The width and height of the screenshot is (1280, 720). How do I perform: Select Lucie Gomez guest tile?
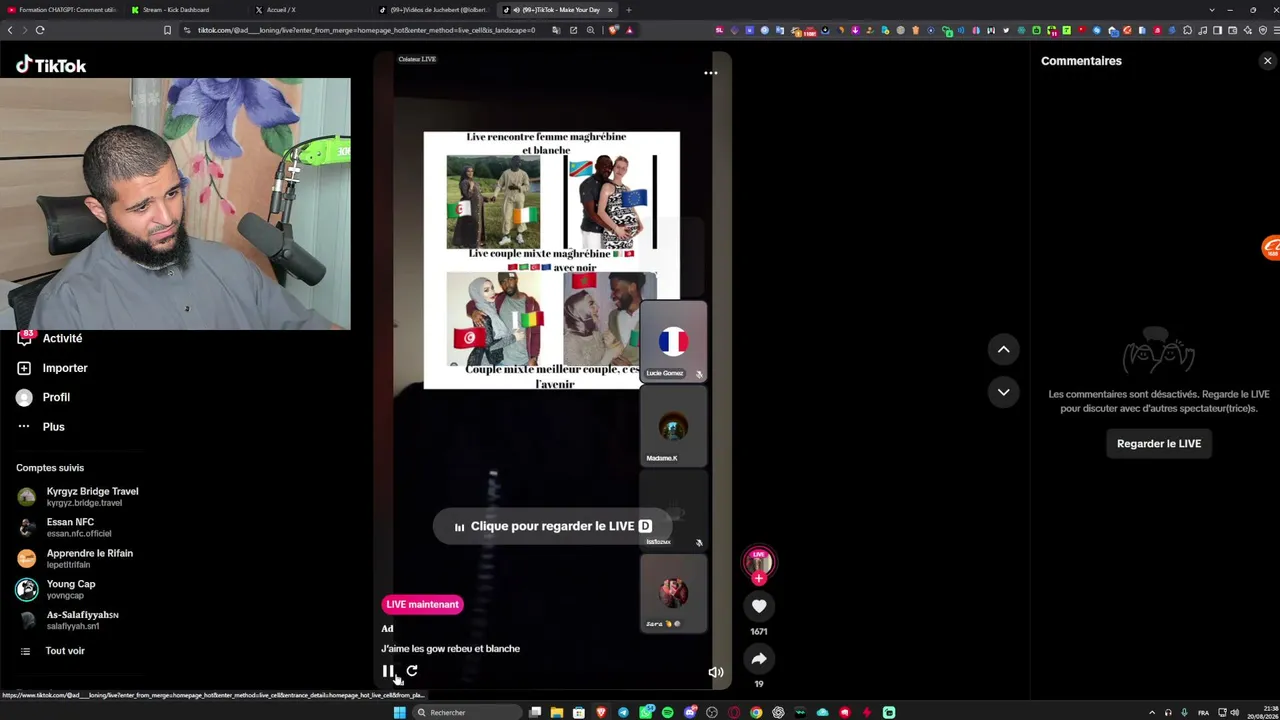pos(673,341)
